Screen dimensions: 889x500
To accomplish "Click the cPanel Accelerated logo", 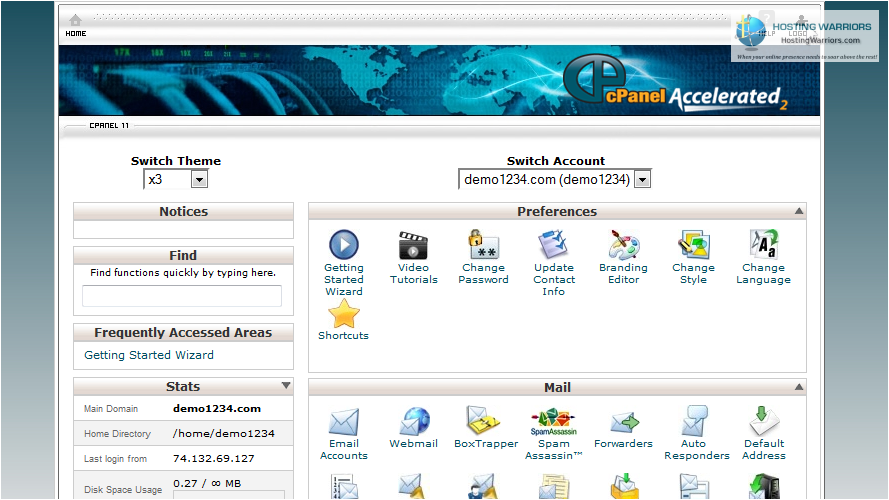I will pos(675,83).
